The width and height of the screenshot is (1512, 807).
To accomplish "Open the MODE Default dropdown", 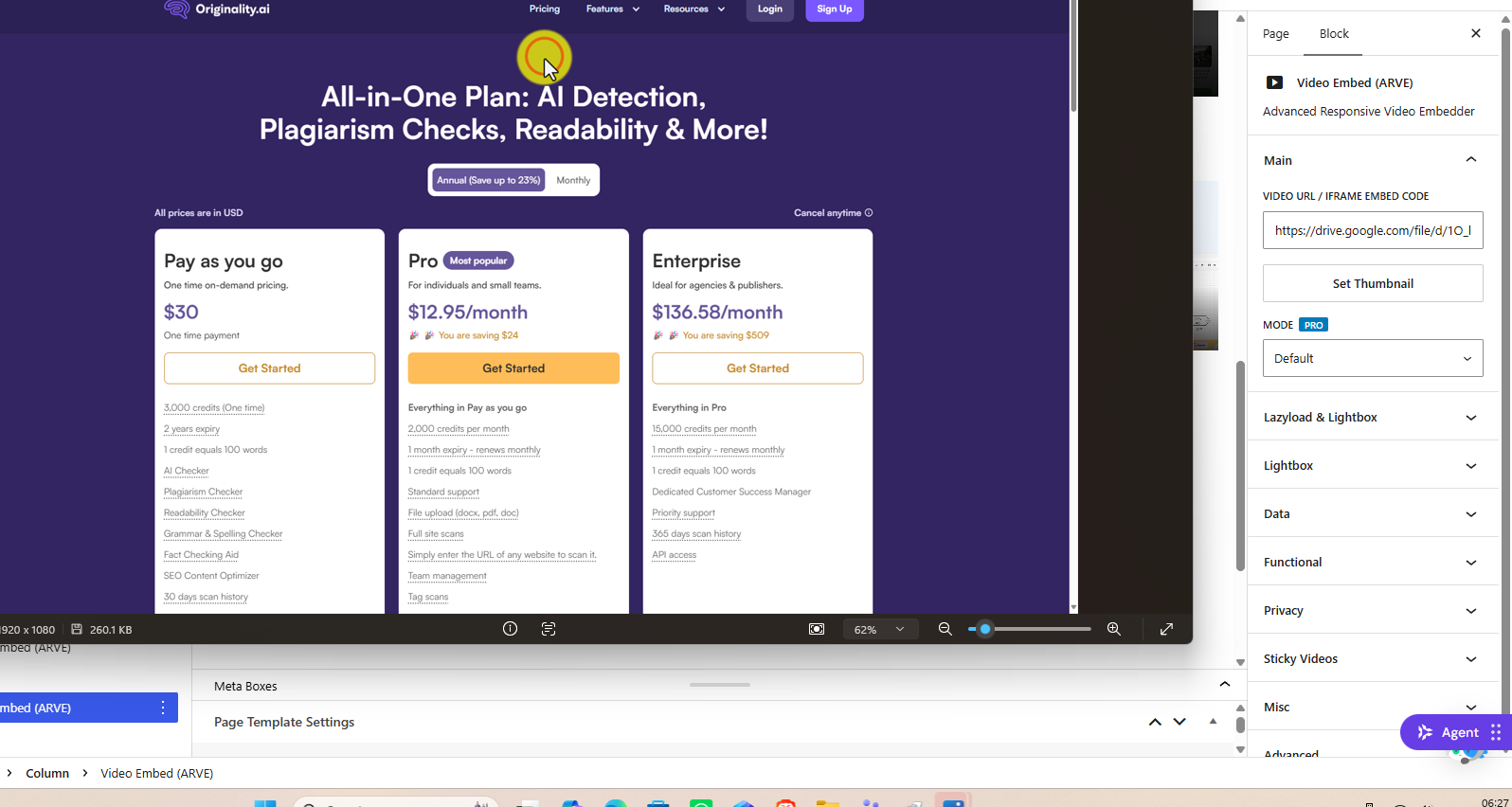I will tap(1373, 358).
